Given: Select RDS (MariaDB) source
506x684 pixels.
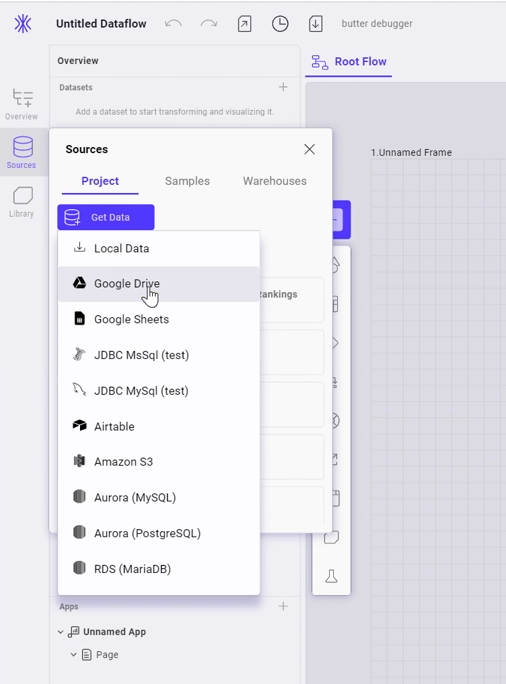Looking at the screenshot, I should click(x=159, y=569).
